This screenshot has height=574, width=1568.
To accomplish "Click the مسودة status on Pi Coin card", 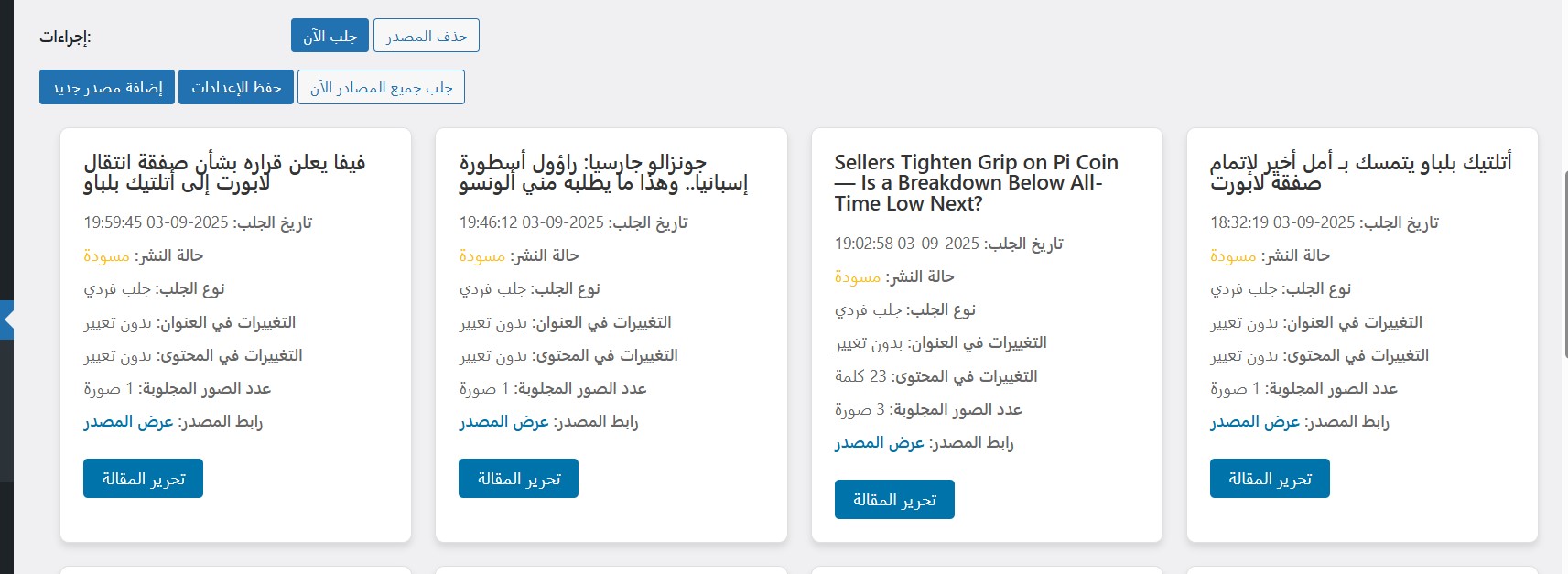I will coord(858,276).
